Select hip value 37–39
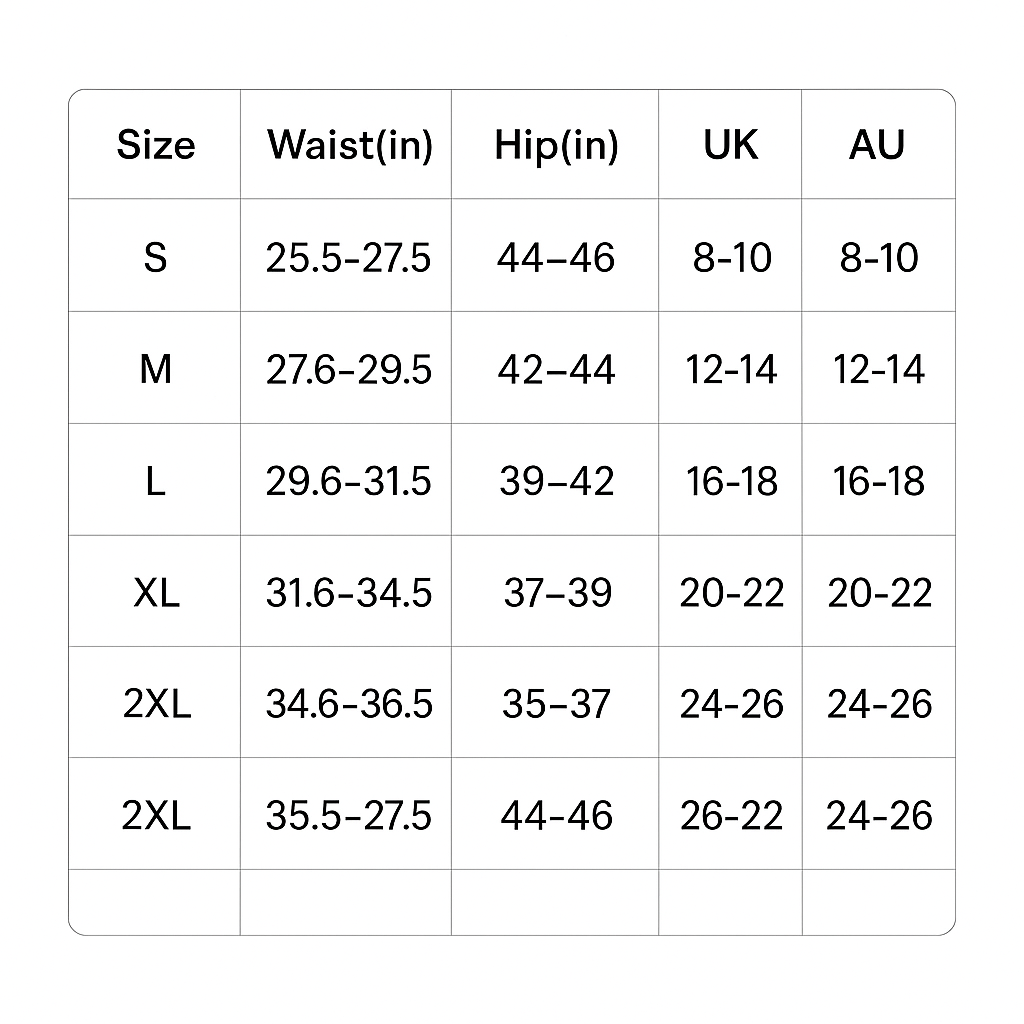This screenshot has height=1024, width=1024. [x=557, y=593]
